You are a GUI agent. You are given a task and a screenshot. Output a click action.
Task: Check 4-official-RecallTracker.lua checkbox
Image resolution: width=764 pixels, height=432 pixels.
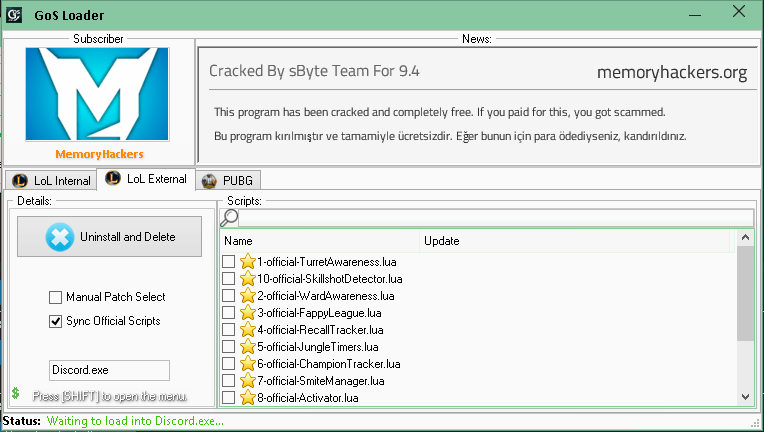229,330
